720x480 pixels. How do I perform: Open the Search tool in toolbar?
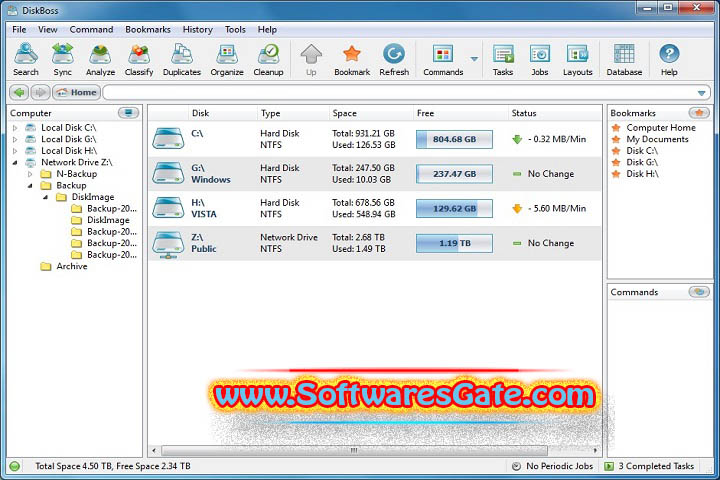pos(26,59)
